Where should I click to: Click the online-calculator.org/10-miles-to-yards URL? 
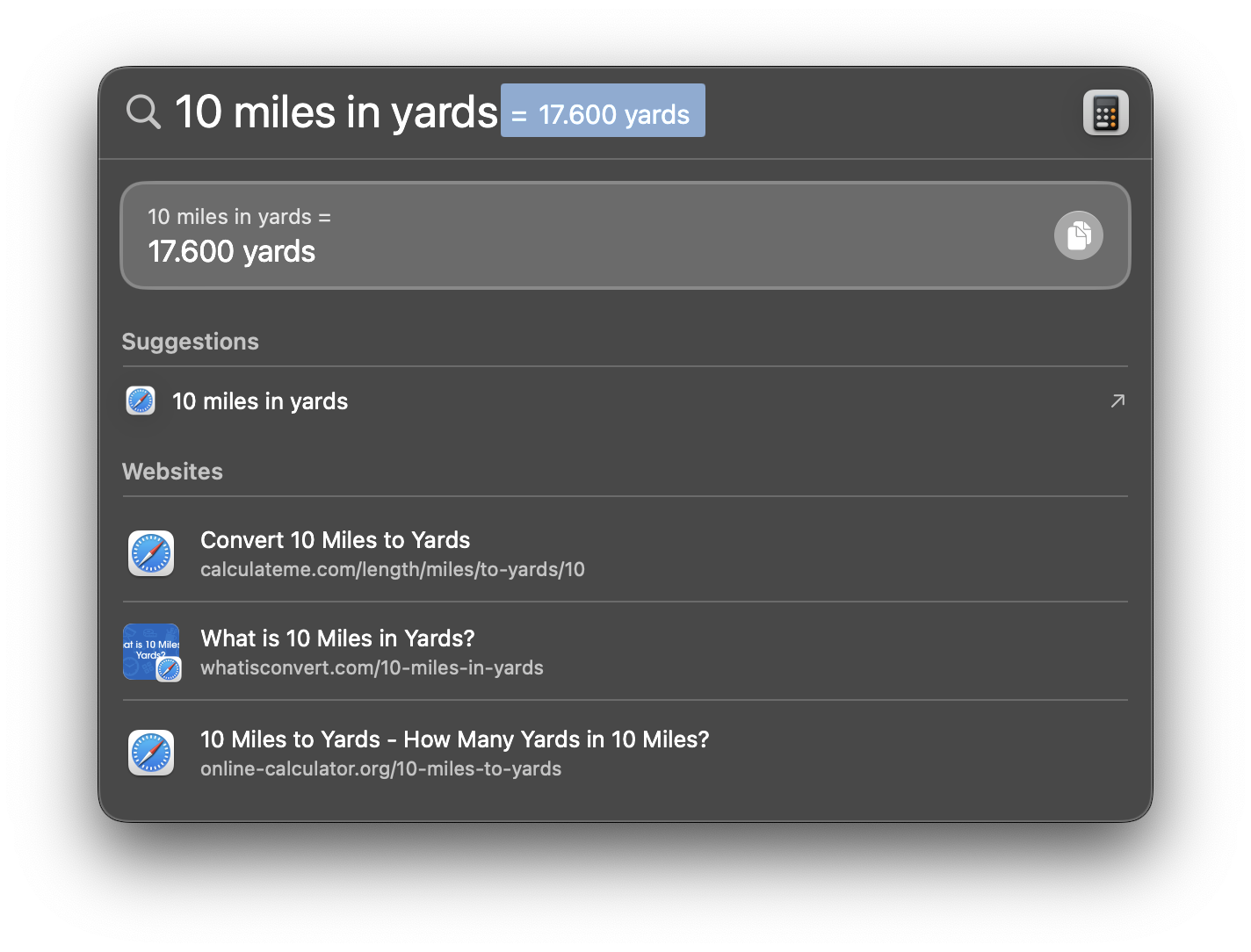[380, 769]
